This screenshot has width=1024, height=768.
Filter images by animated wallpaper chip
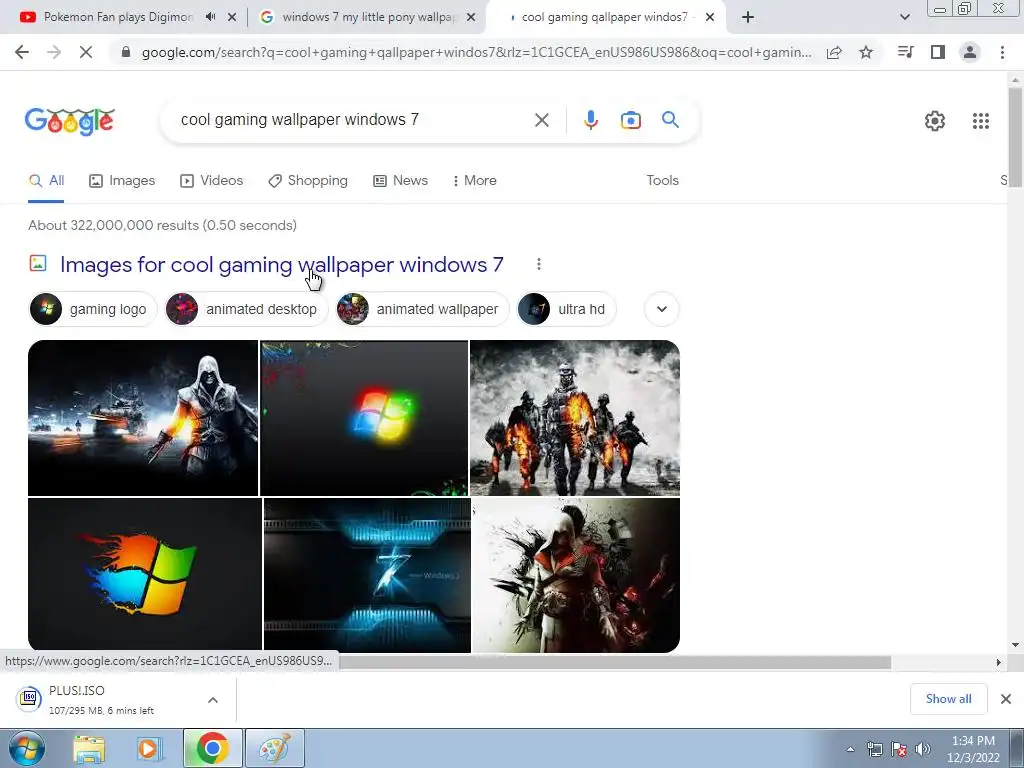click(421, 309)
